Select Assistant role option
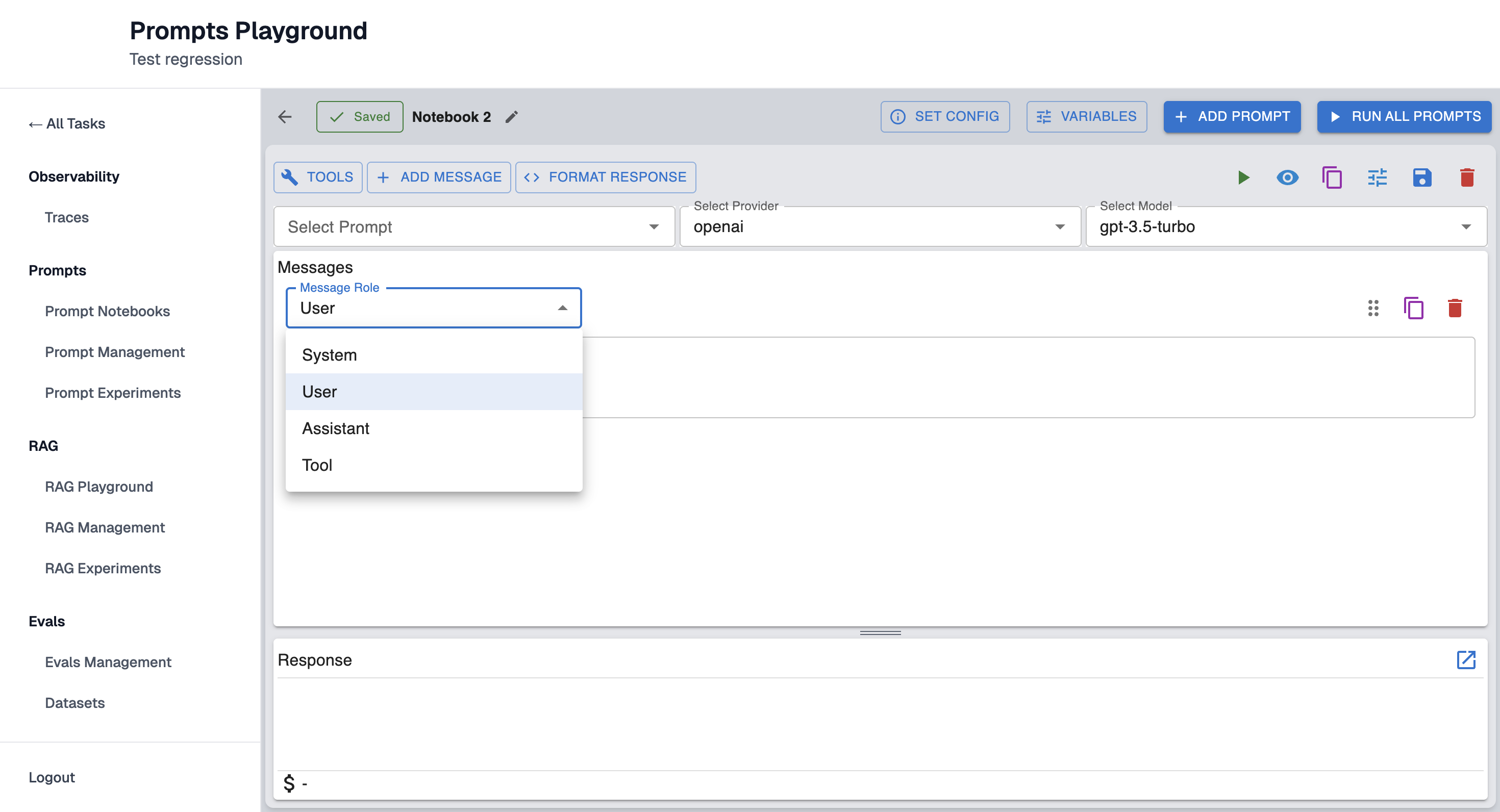The height and width of the screenshot is (812, 1500). point(335,428)
